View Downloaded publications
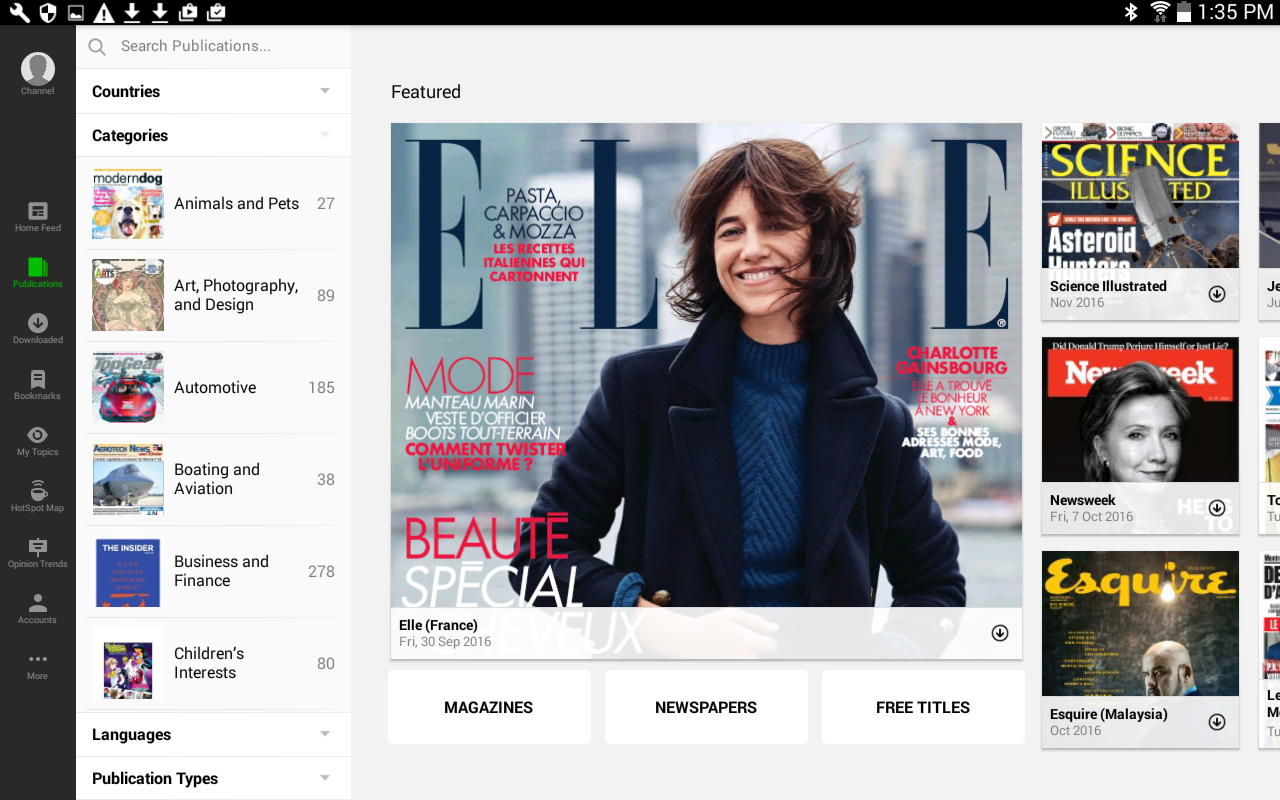The image size is (1280, 800). pos(37,327)
